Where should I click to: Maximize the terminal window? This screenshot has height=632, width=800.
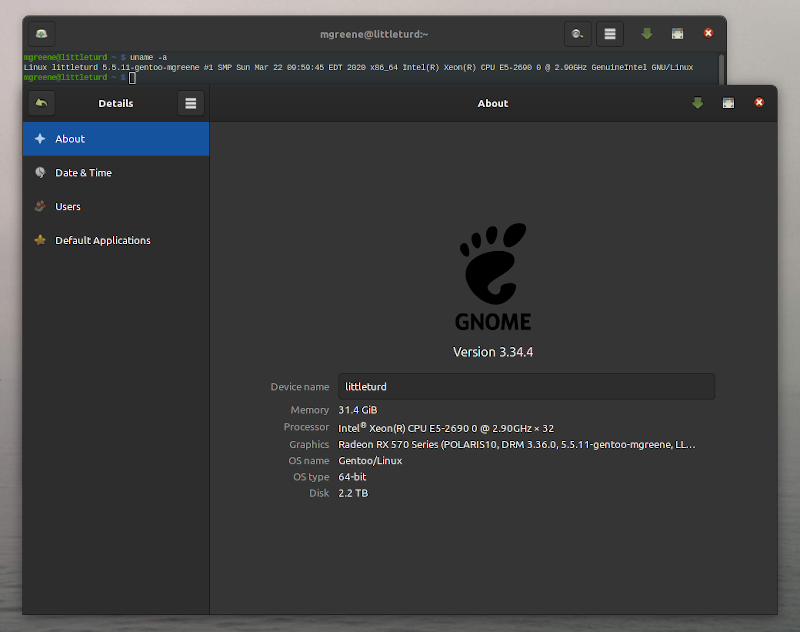(678, 34)
